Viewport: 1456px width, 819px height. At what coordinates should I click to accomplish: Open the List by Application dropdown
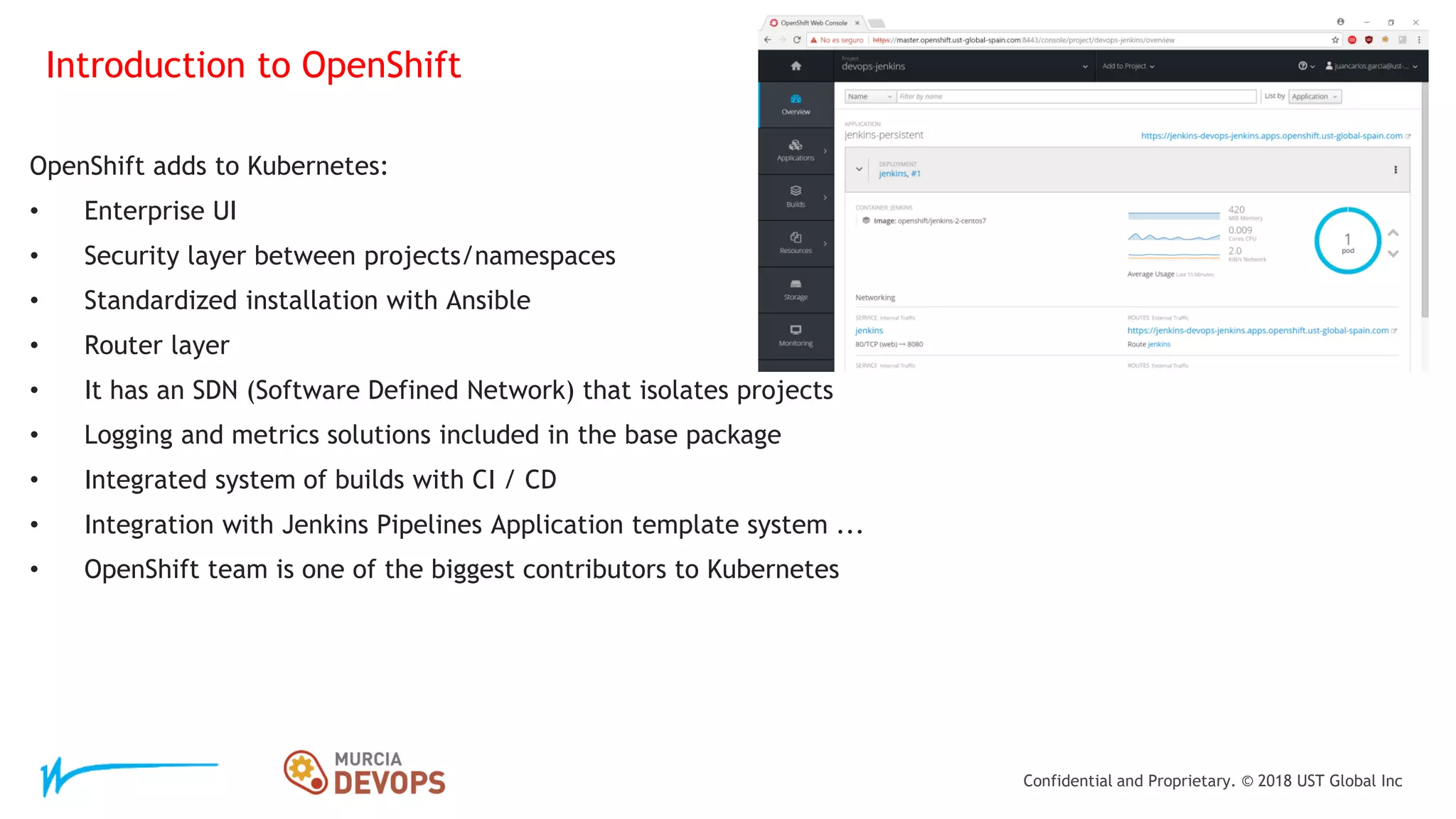1315,96
